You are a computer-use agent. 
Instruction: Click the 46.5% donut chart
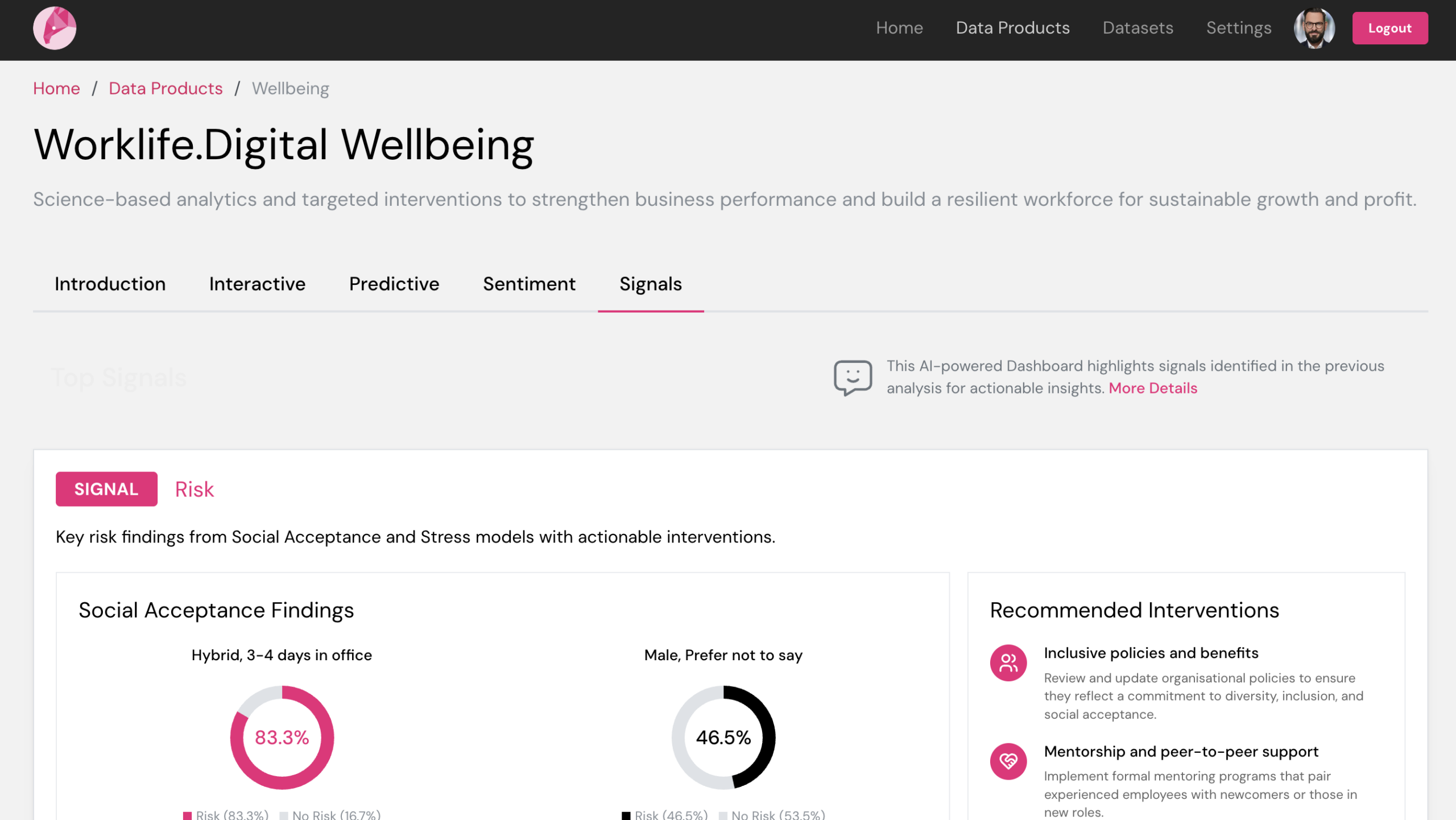(x=723, y=737)
